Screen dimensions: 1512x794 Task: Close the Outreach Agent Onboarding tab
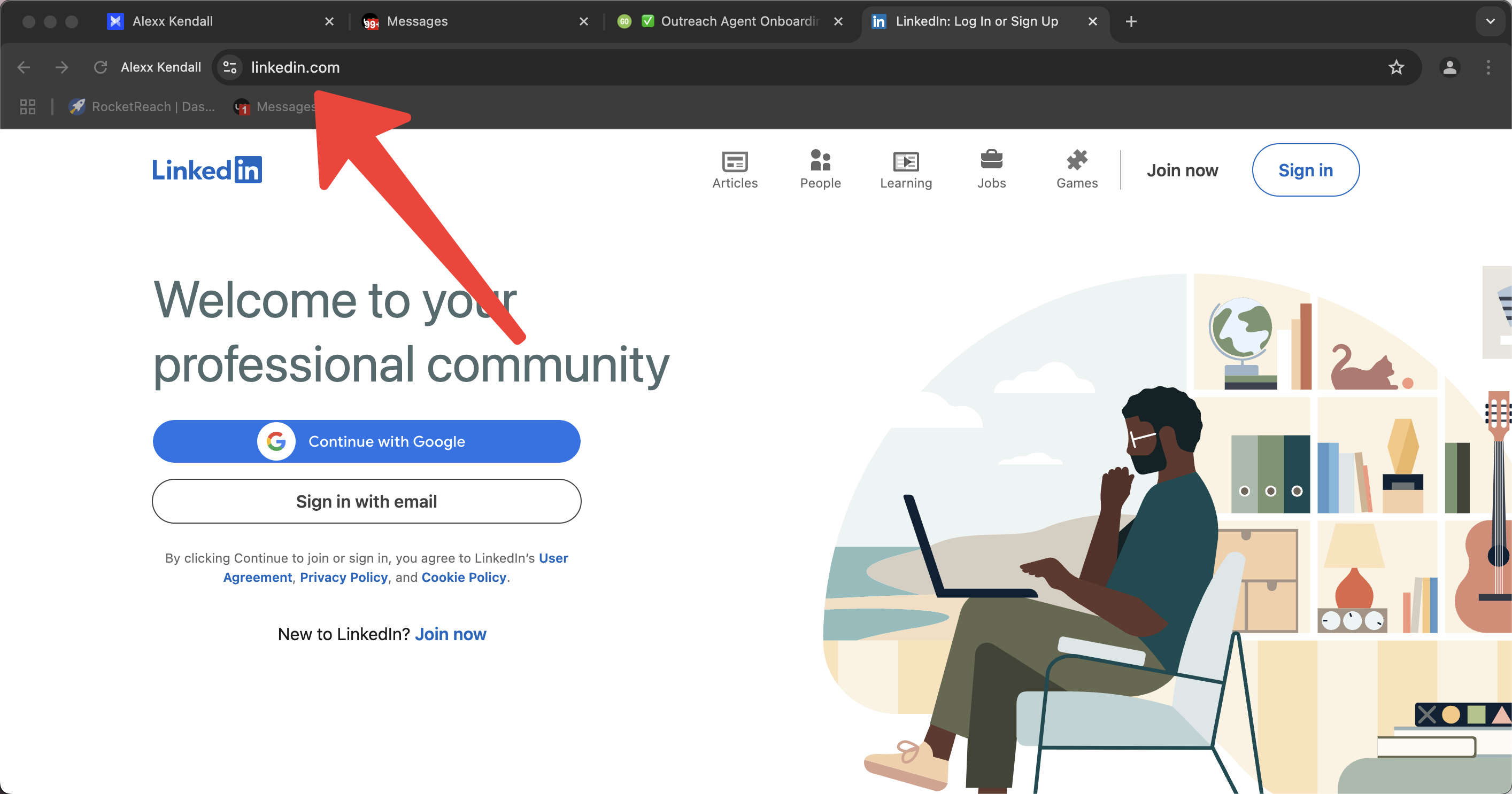coord(838,21)
